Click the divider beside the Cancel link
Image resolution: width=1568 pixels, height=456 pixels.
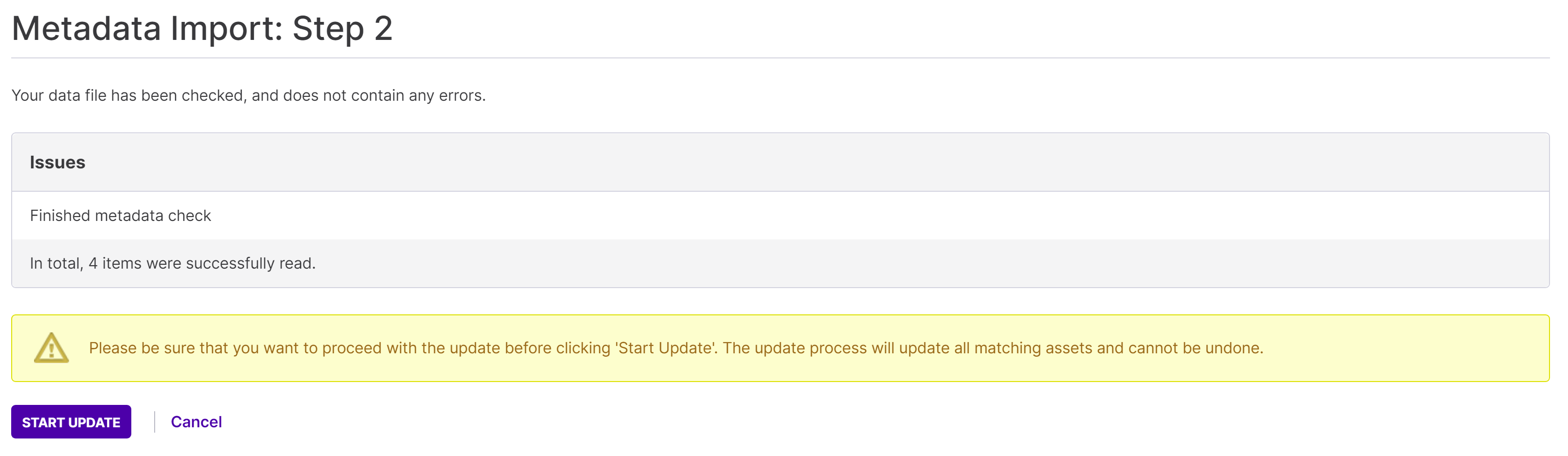(x=155, y=421)
